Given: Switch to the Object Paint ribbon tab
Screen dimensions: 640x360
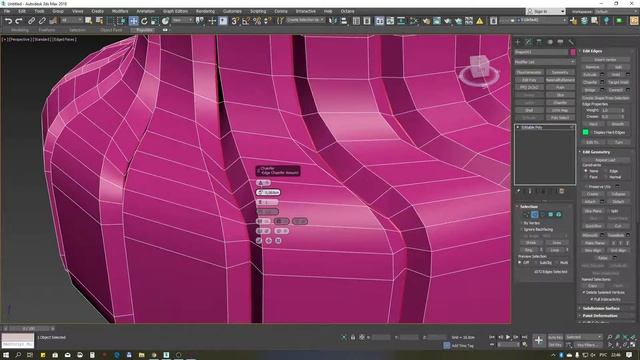Looking at the screenshot, I should point(111,30).
